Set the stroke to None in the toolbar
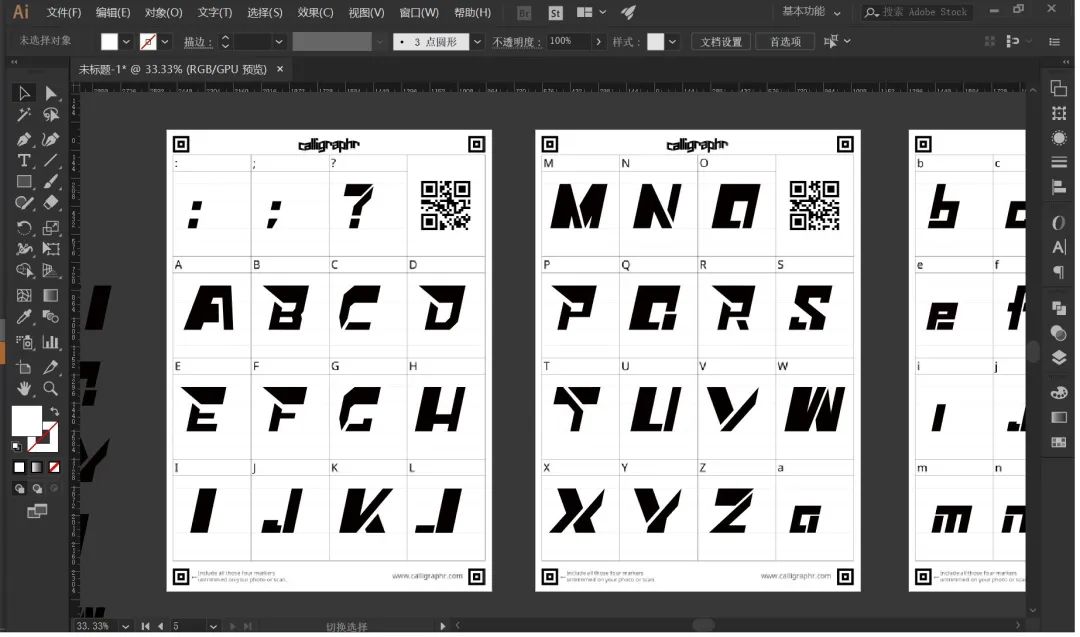This screenshot has height=637, width=1080. click(x=52, y=467)
